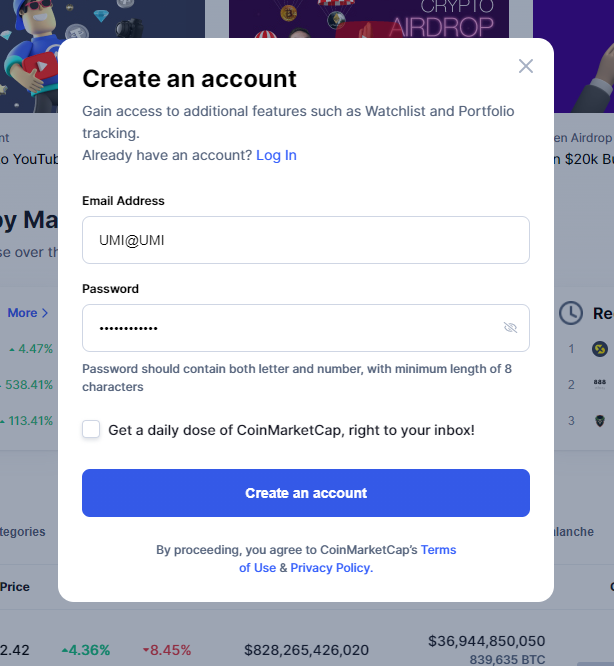
Task: Sort by the Price column header
Action: pyautogui.click(x=14, y=587)
